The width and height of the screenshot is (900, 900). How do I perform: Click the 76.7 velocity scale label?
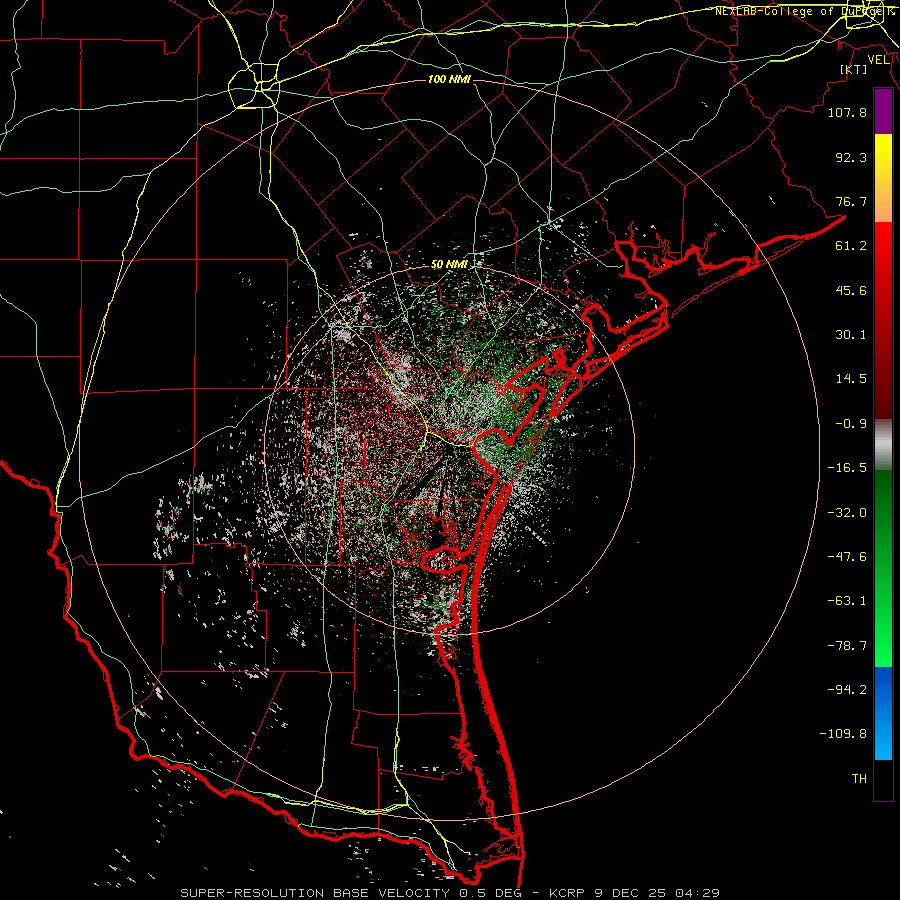[x=851, y=201]
